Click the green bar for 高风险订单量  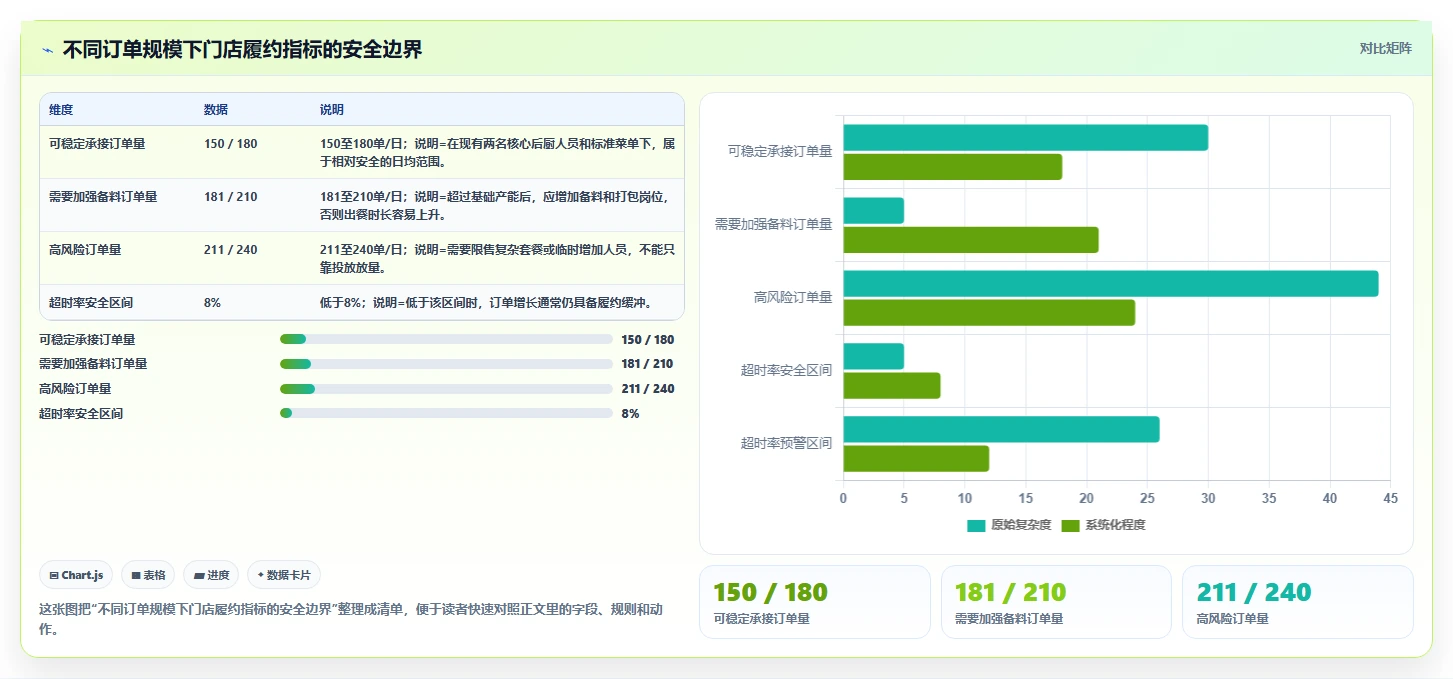989,313
